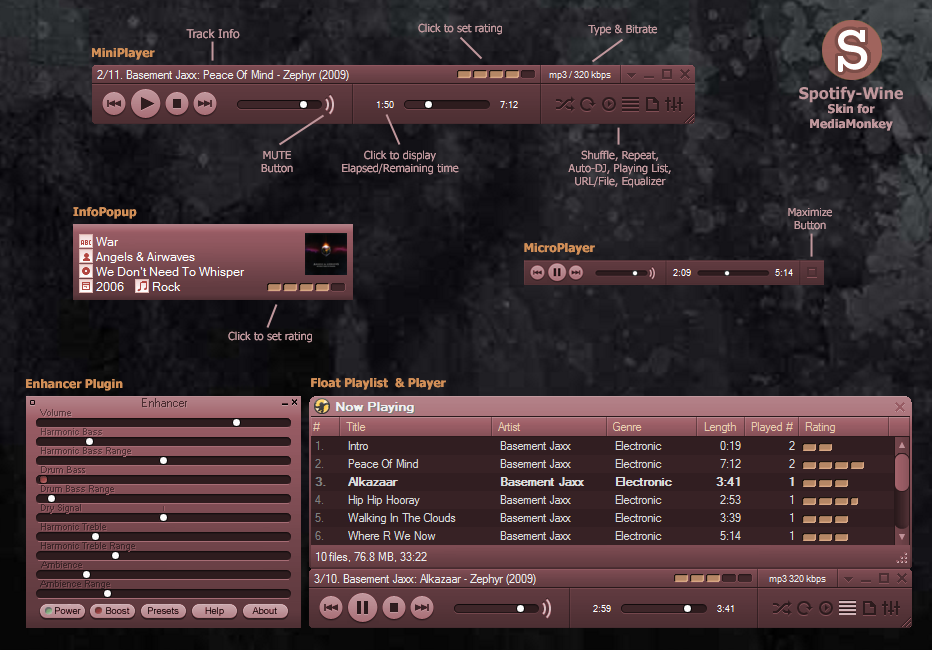Select Walking In The Clouds track
932x650 pixels.
click(602, 518)
